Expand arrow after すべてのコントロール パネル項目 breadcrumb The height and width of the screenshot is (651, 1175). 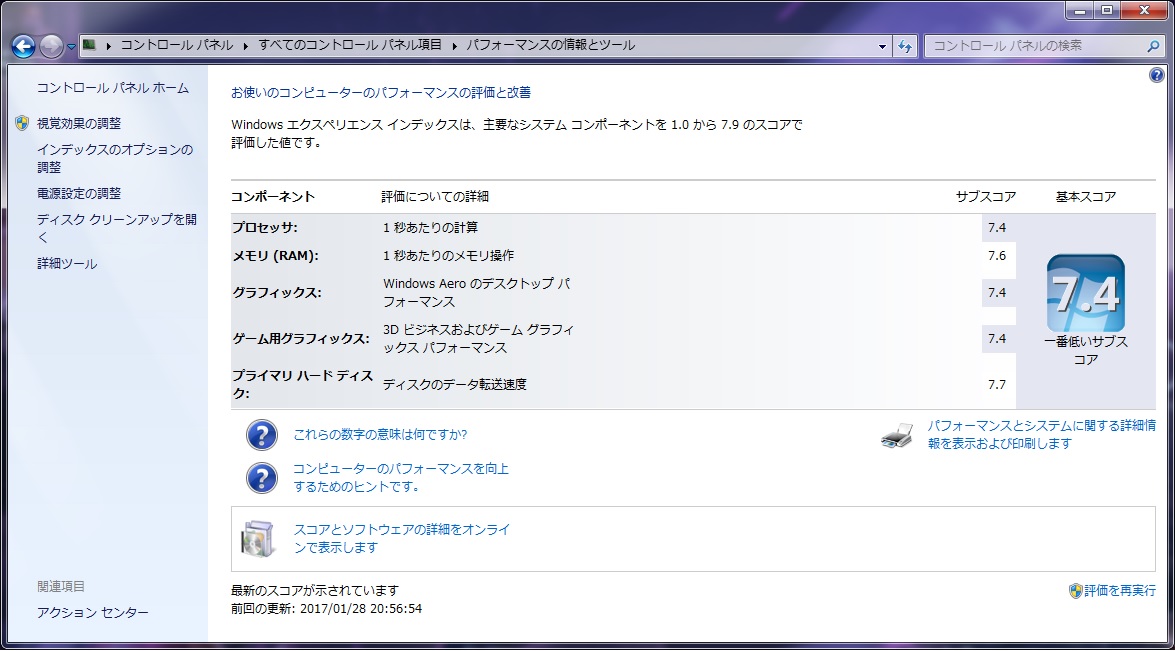tap(454, 46)
